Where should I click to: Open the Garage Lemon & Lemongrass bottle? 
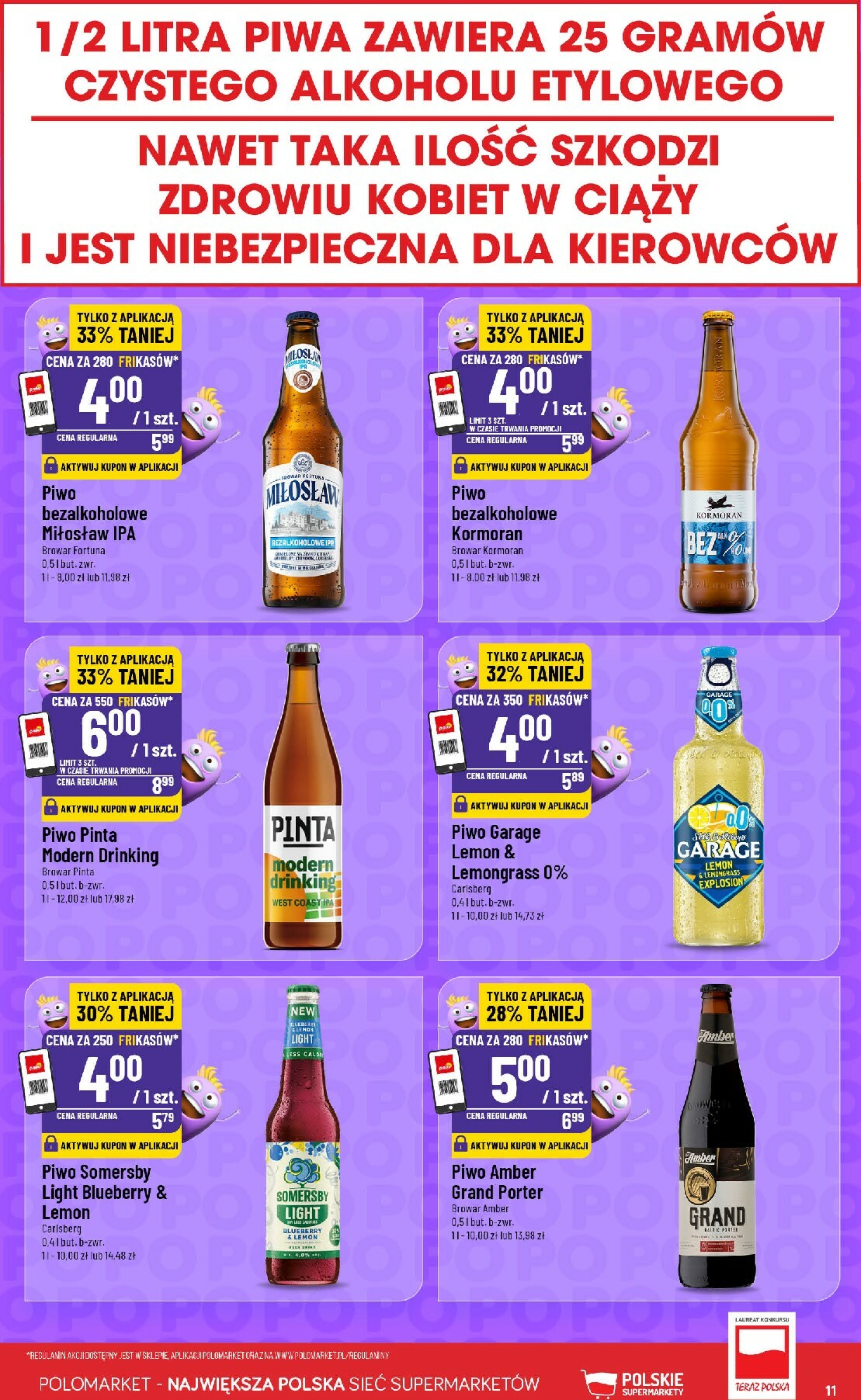coord(718,796)
